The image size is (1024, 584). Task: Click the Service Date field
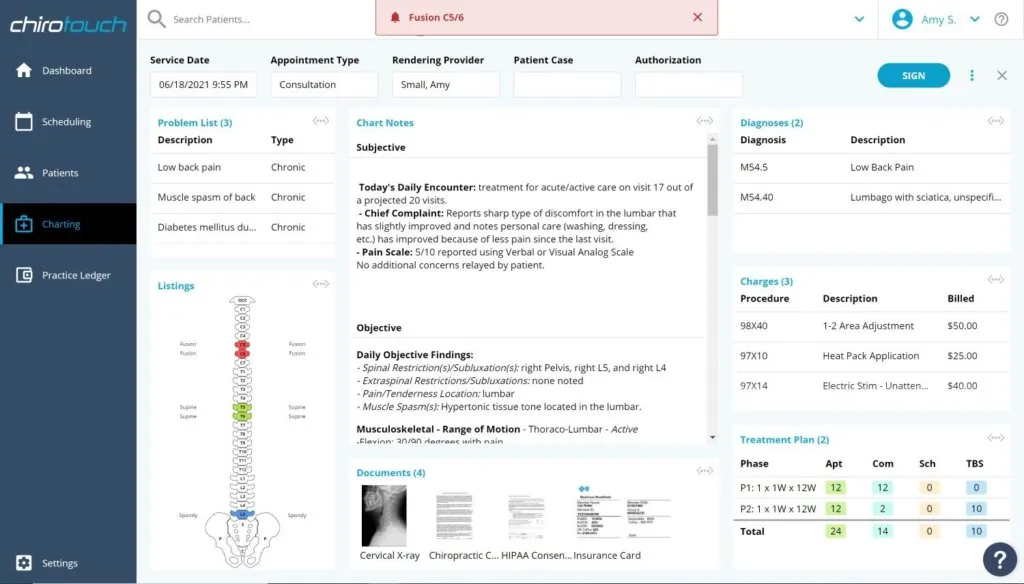(x=203, y=84)
